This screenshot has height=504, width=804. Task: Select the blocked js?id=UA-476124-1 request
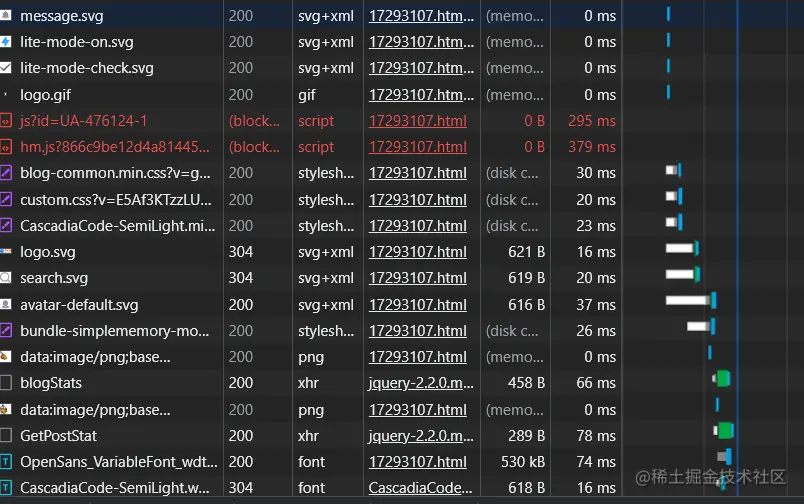pyautogui.click(x=84, y=121)
